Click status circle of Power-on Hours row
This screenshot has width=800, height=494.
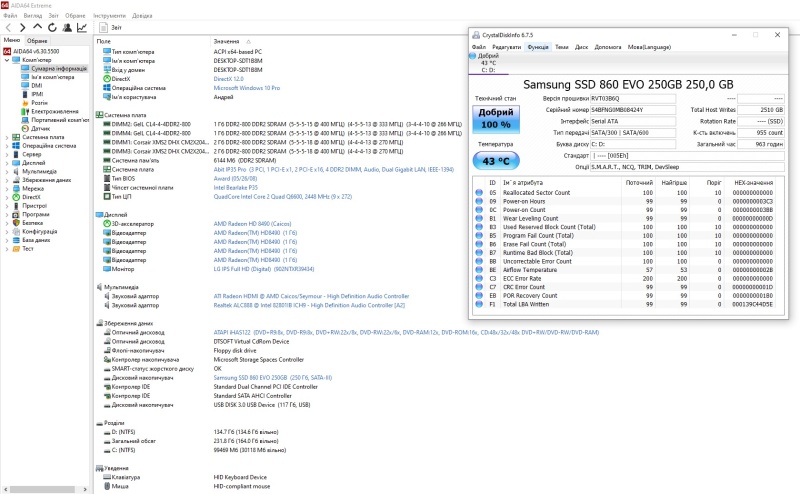click(479, 201)
